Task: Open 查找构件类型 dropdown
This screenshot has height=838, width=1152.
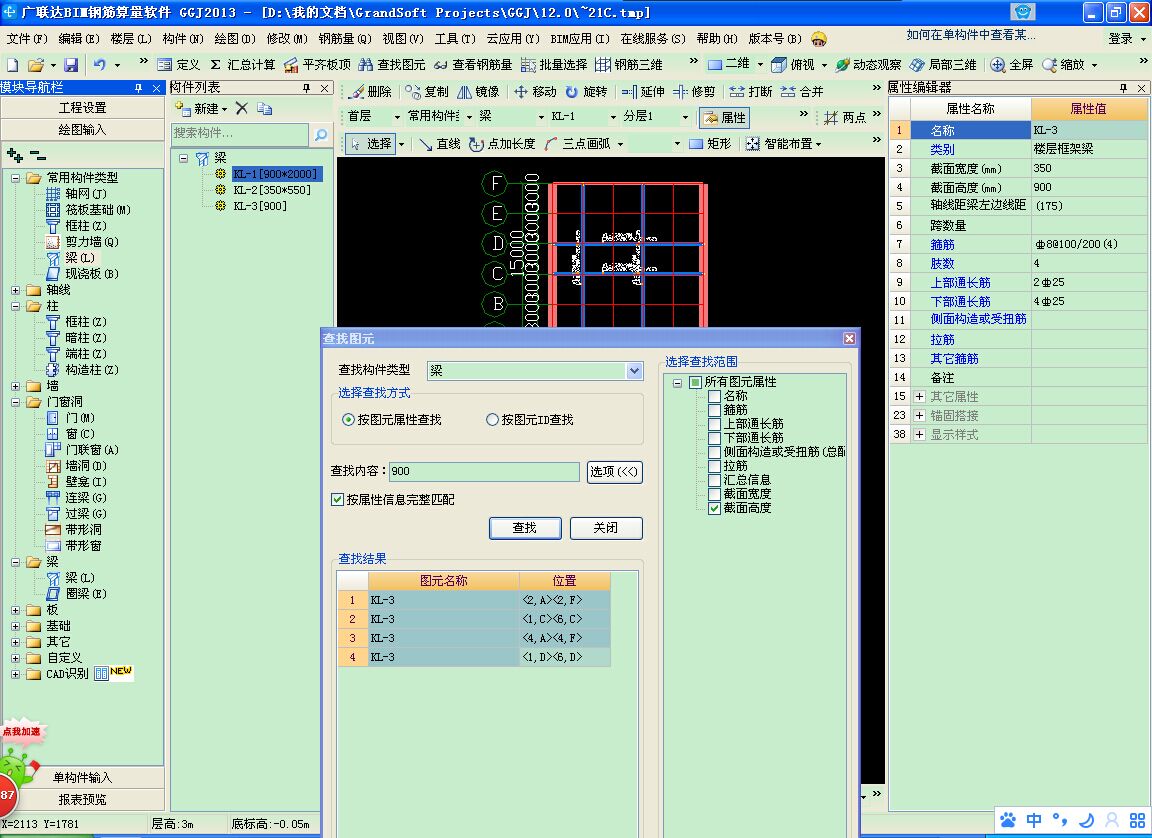Action: 635,371
